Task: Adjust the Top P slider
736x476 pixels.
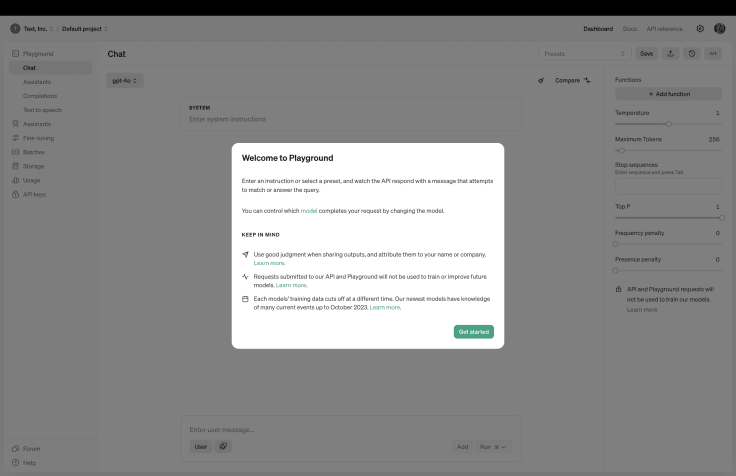Action: (x=668, y=218)
